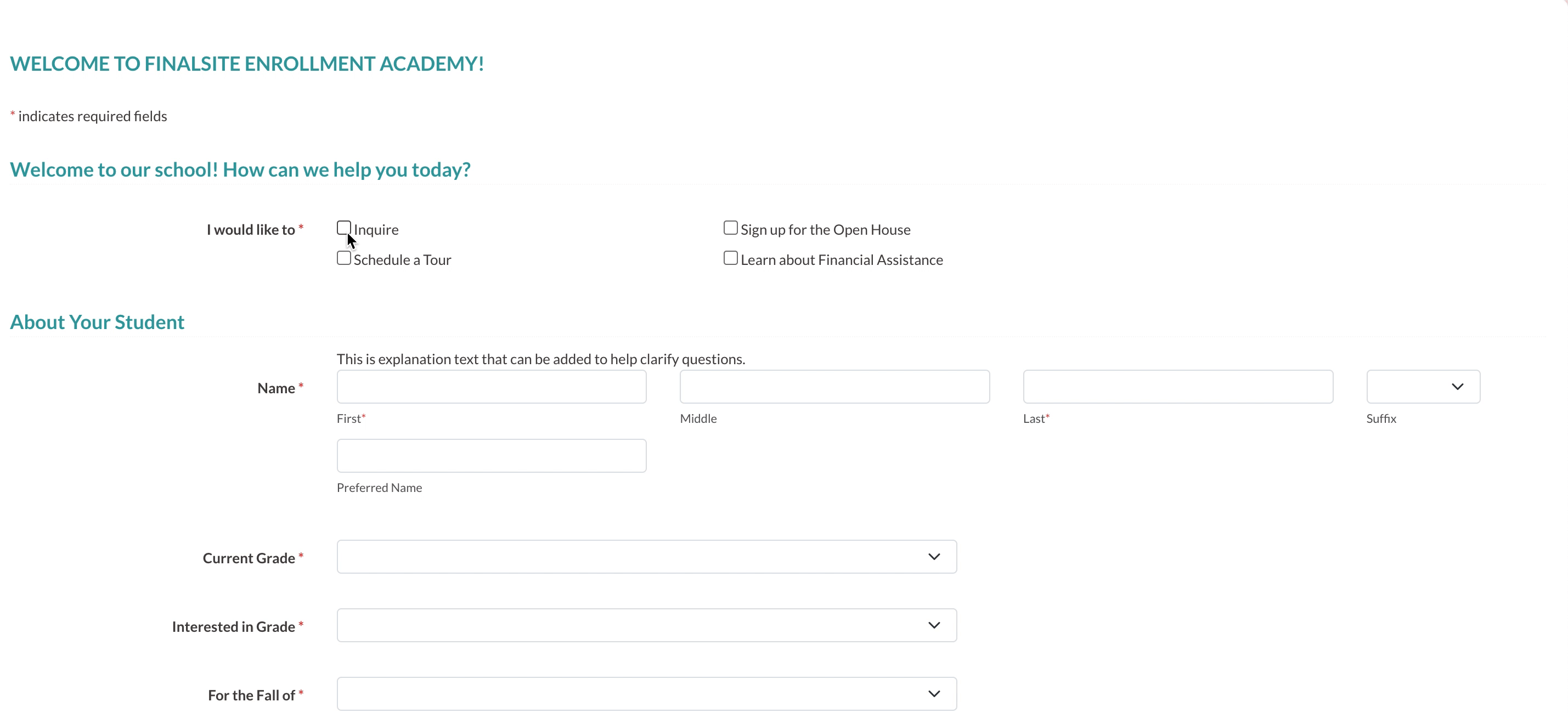Click the WELCOME TO FINALSITE ENROLLMENT ACADEMY heading

[247, 62]
